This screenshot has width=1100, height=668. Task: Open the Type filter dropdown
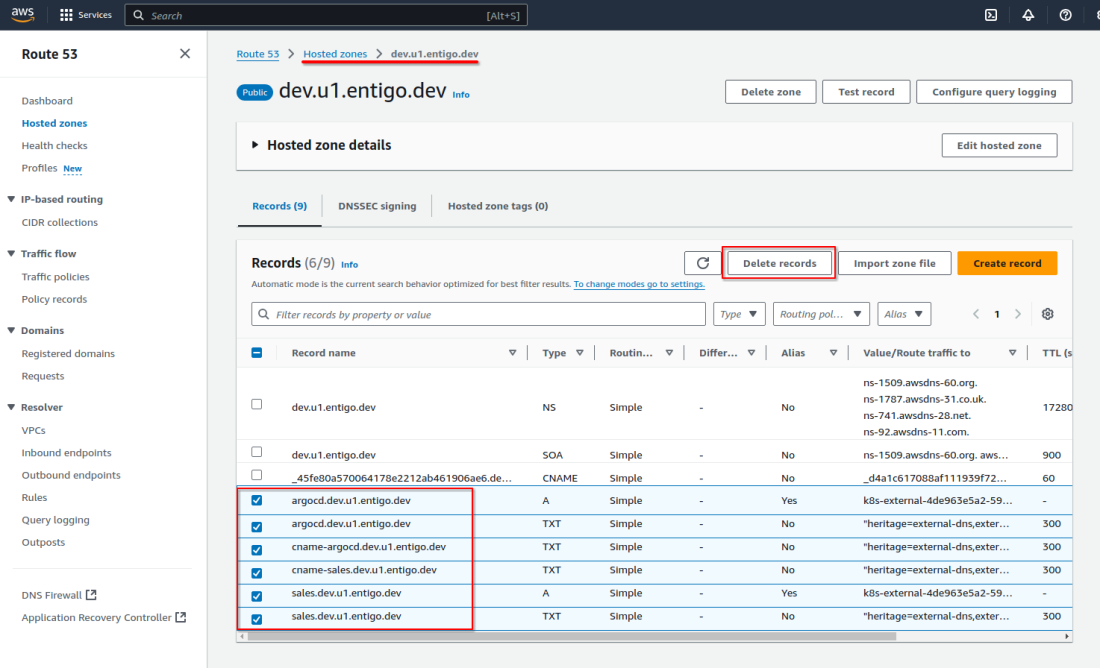[x=739, y=314]
